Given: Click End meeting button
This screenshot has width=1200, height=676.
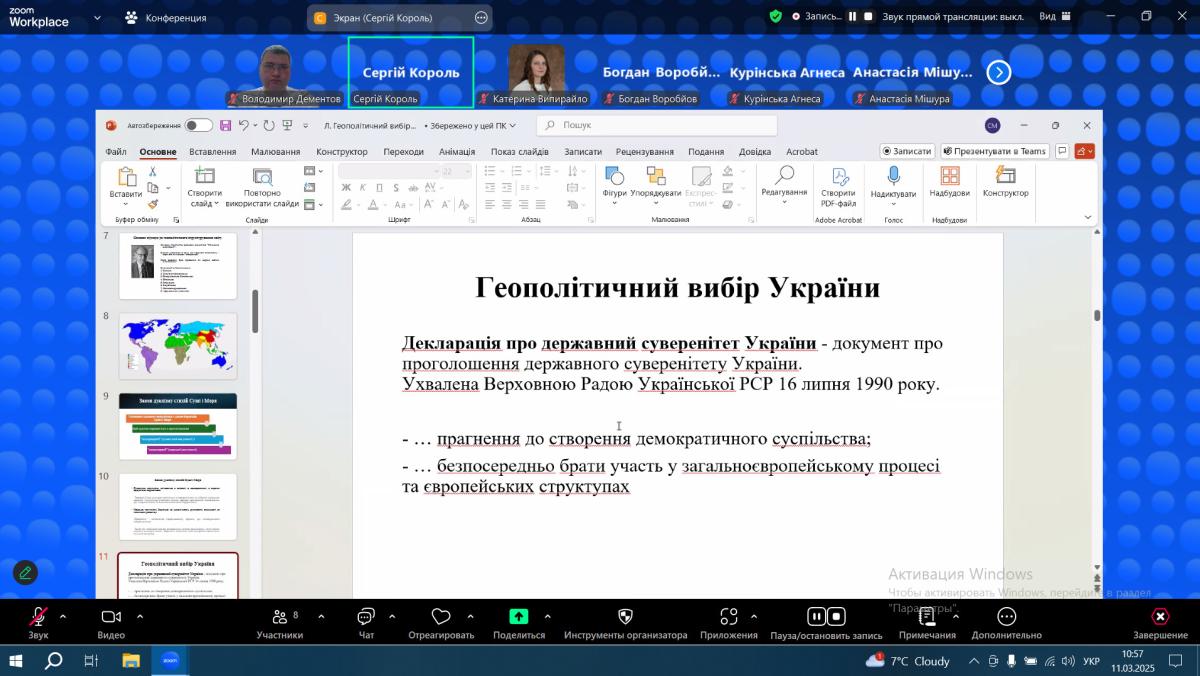Looking at the screenshot, I should pos(1160,617).
